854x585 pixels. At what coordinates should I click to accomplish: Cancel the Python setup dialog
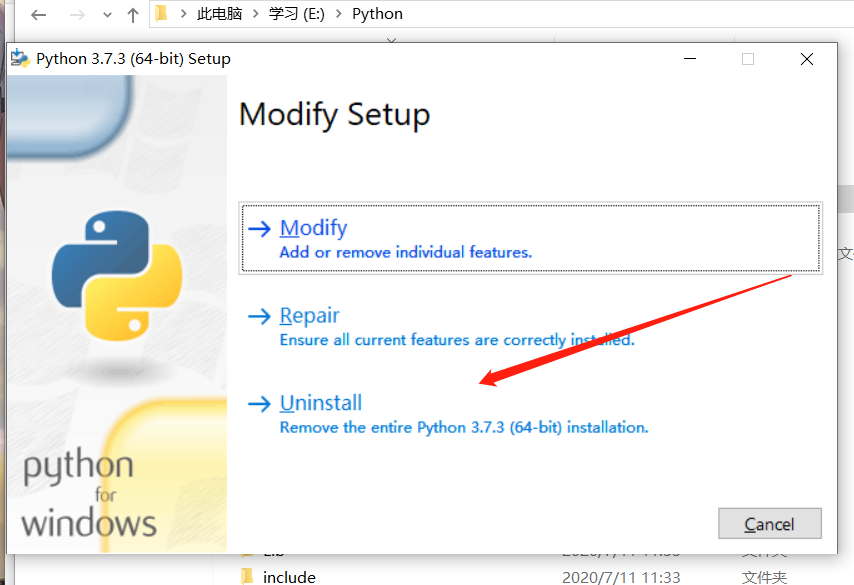pos(769,523)
